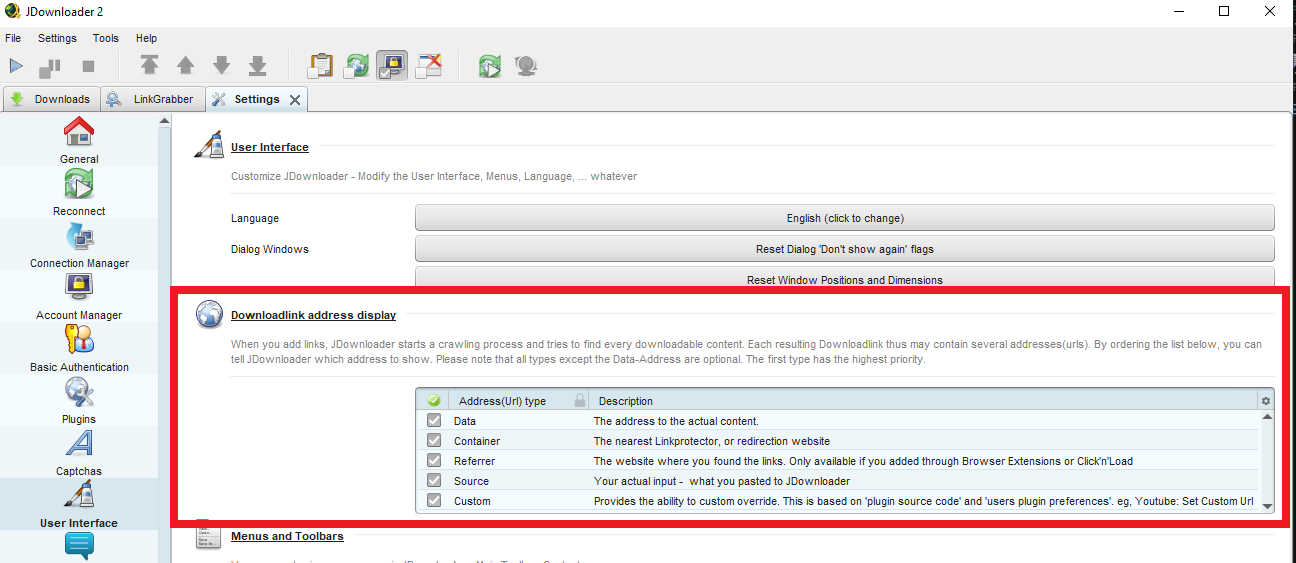Viewport: 1296px width, 563px height.
Task: Click the stop downloads toolbar icon
Action: coord(88,66)
